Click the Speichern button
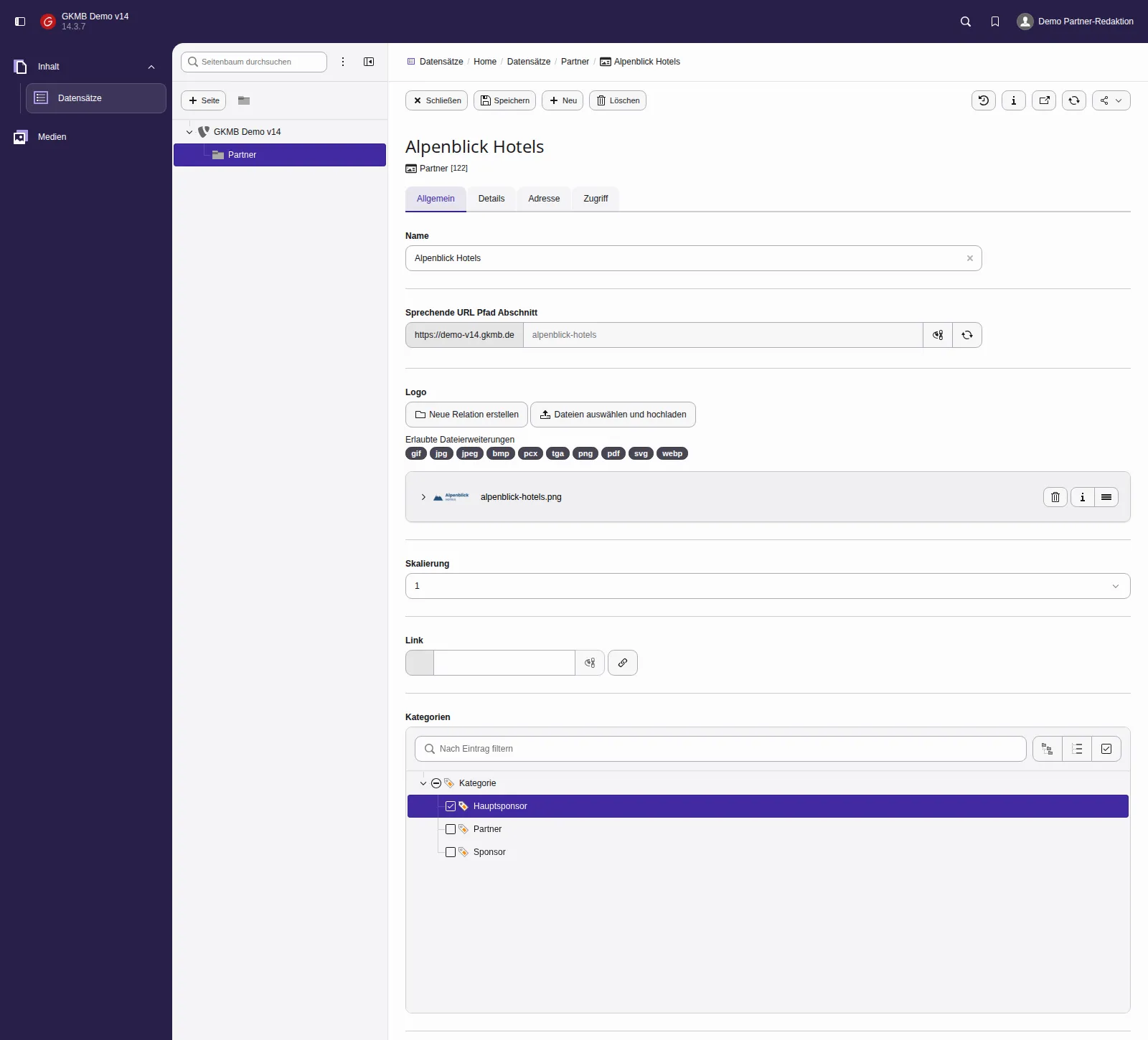 [504, 100]
